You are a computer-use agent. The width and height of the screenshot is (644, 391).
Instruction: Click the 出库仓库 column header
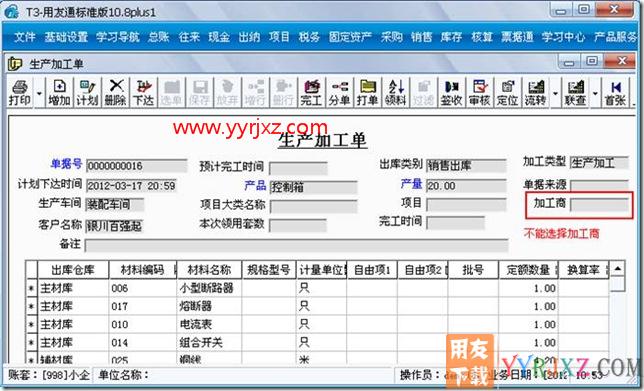coord(73,270)
